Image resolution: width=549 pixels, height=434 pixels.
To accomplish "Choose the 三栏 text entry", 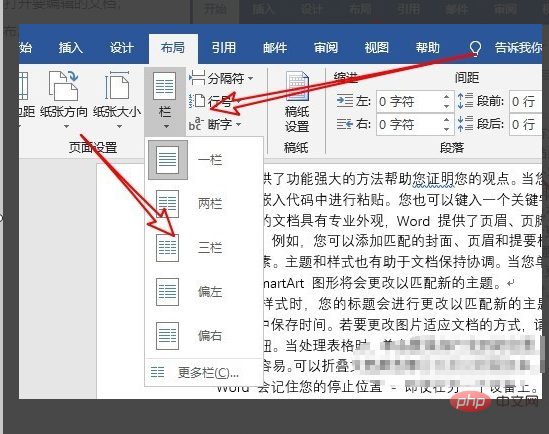I will pyautogui.click(x=210, y=248).
